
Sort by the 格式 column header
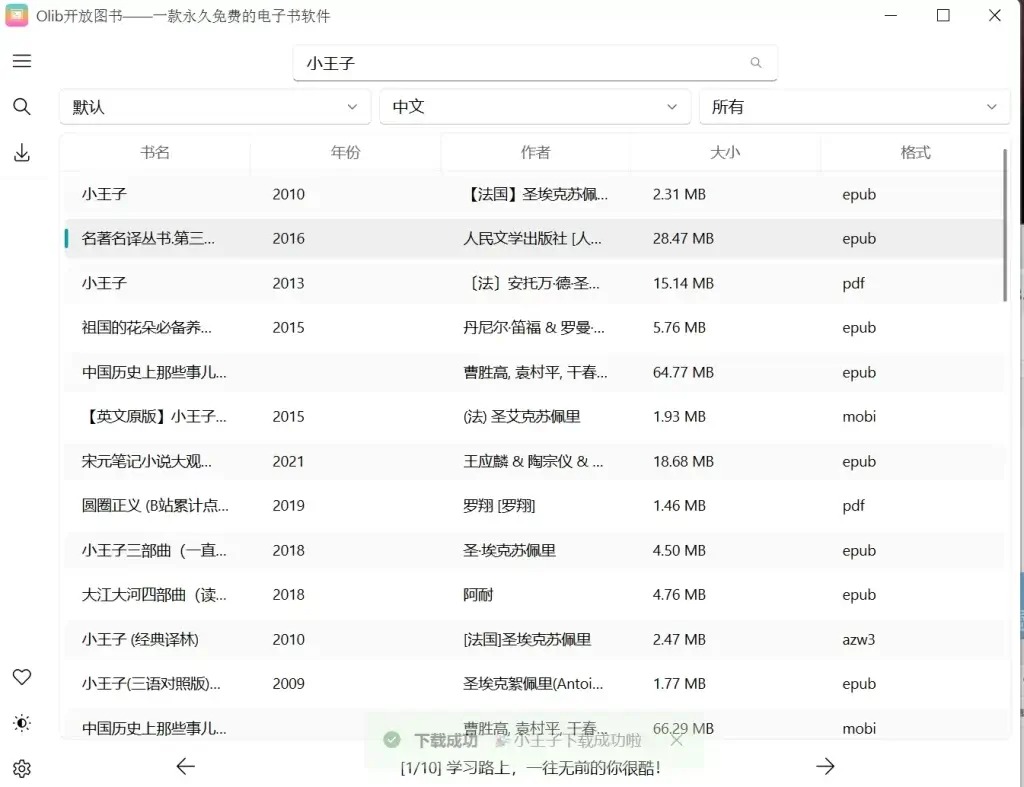pos(915,152)
